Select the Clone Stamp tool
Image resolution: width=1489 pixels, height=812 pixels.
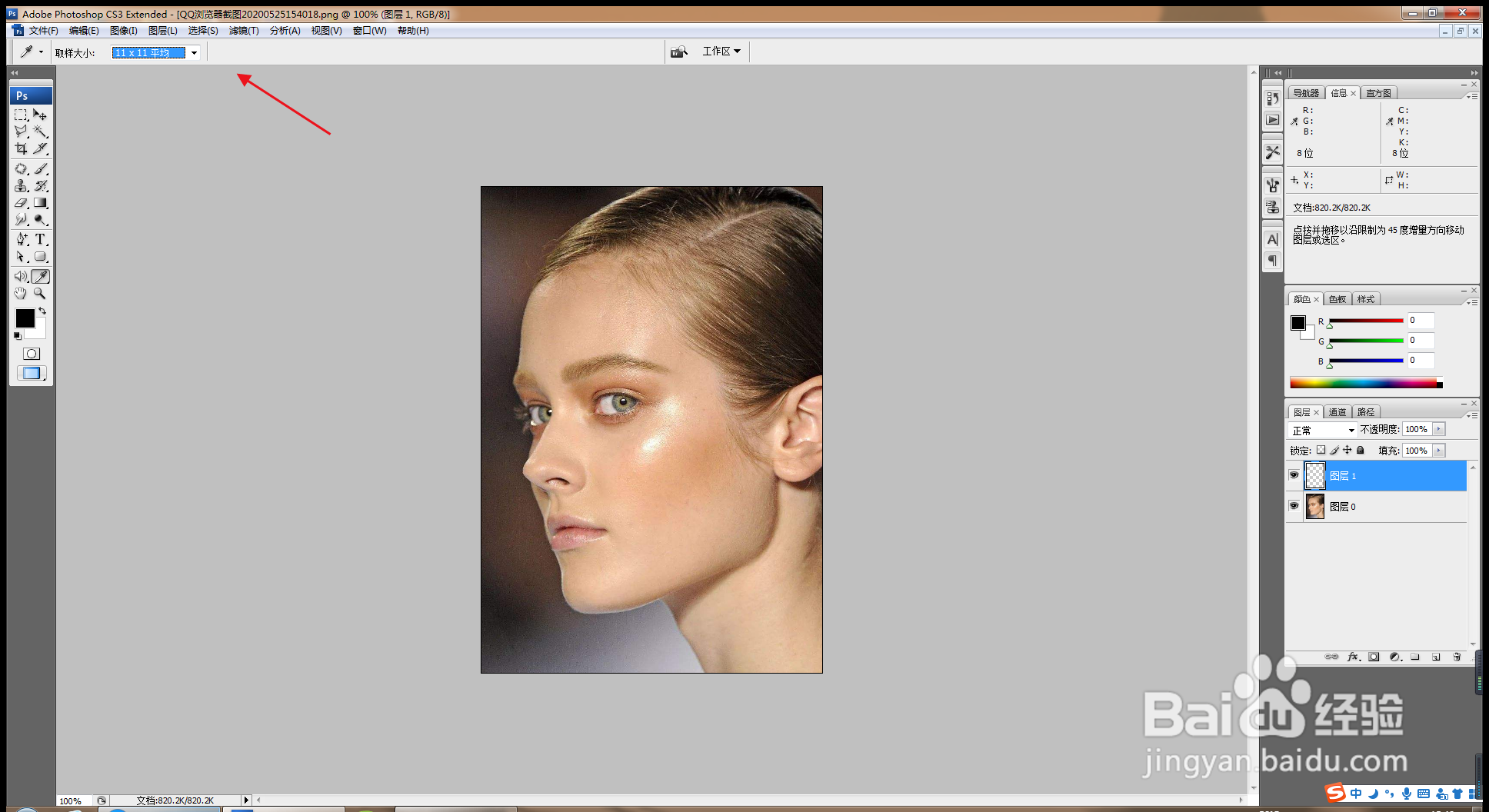click(x=22, y=185)
